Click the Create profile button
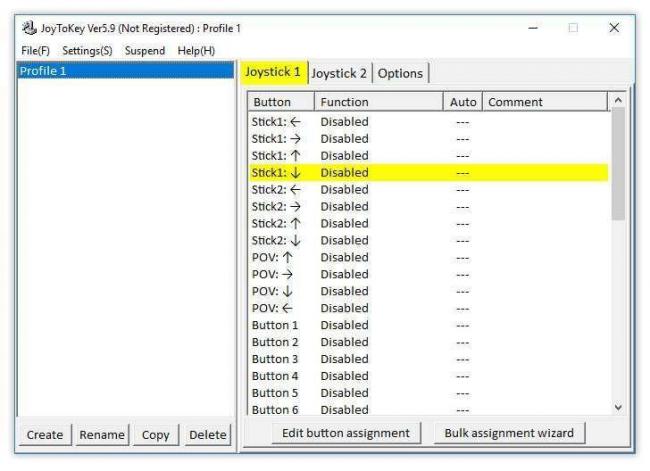 pyautogui.click(x=45, y=435)
